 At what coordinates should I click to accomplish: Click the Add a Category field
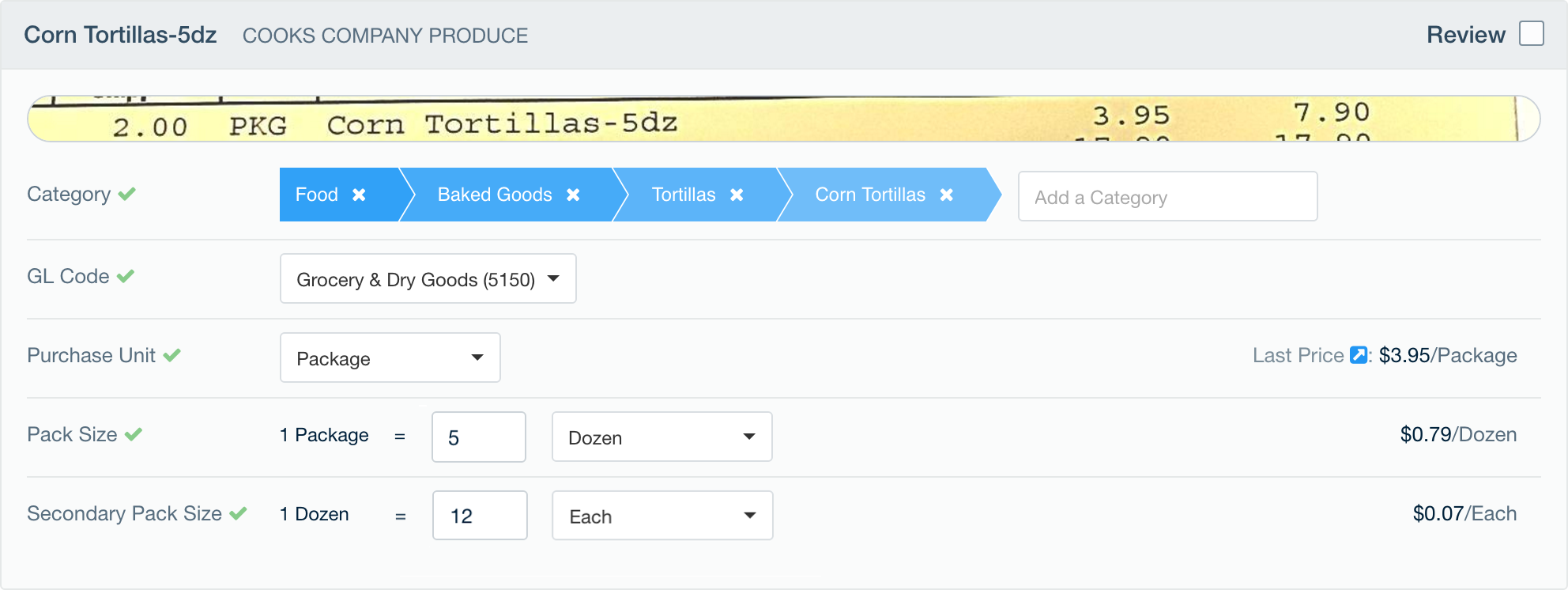[1167, 197]
